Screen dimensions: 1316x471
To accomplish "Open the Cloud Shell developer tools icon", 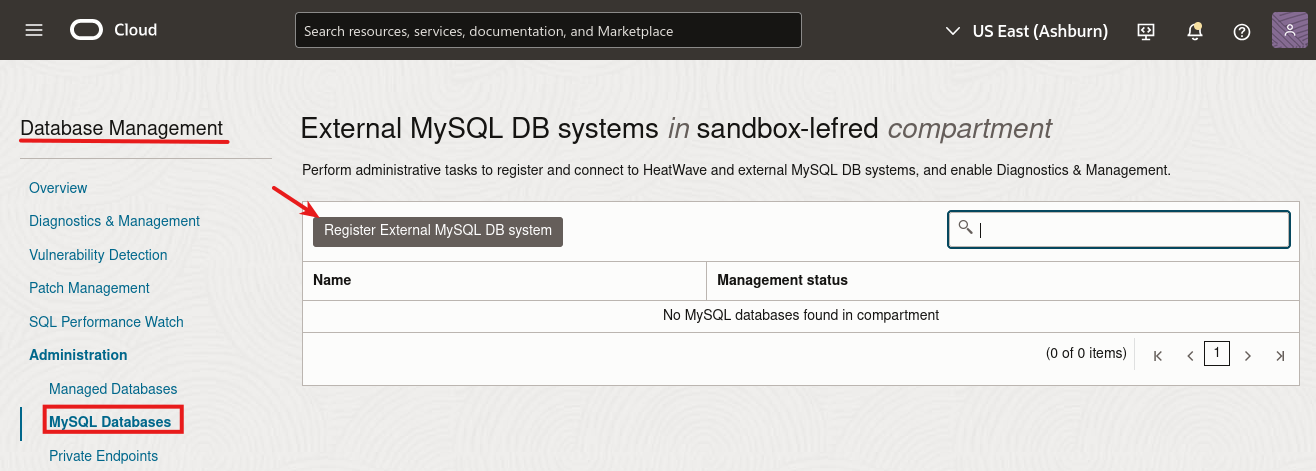I will (x=1146, y=31).
